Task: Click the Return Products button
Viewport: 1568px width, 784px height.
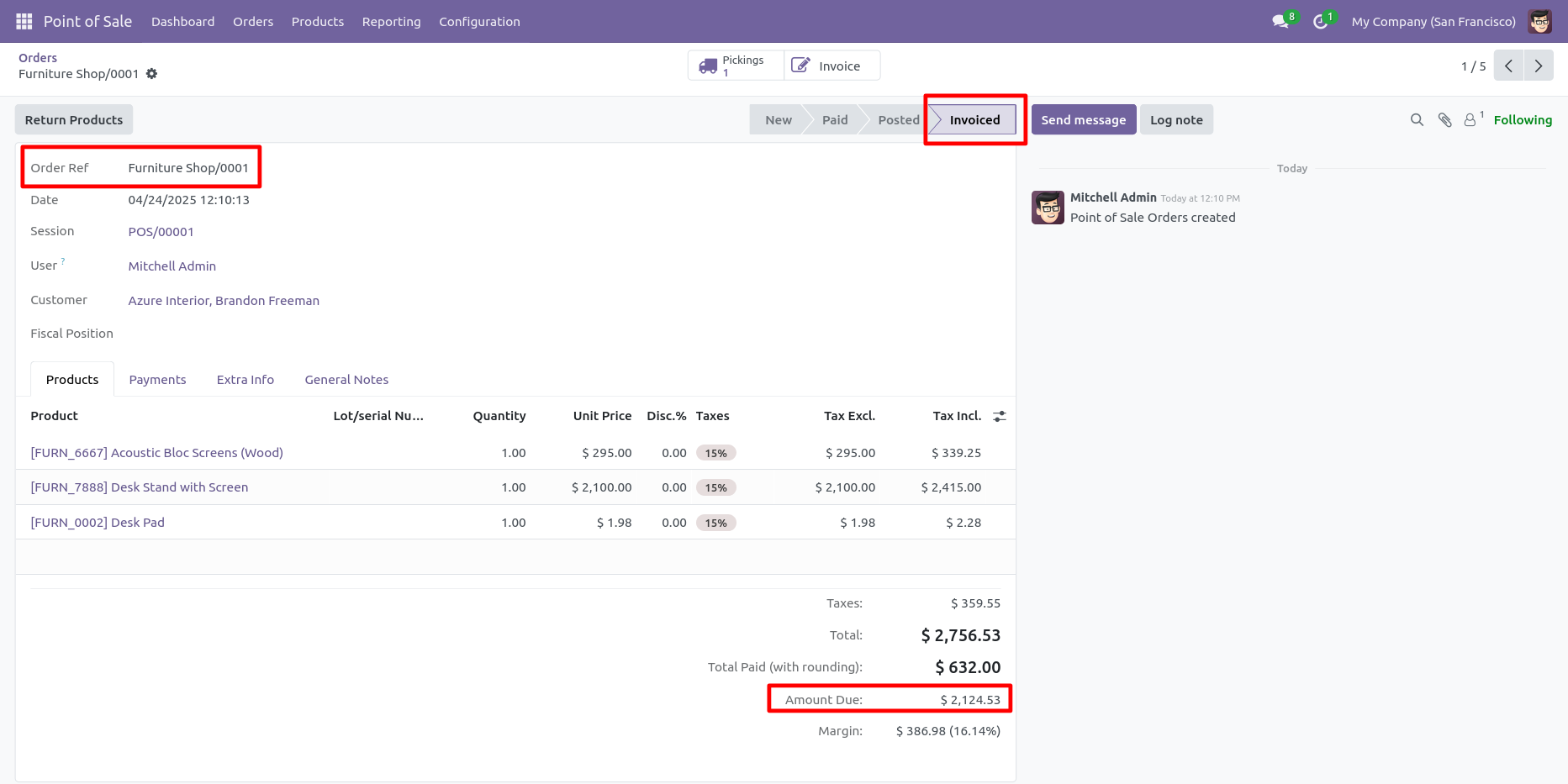Action: [x=74, y=120]
